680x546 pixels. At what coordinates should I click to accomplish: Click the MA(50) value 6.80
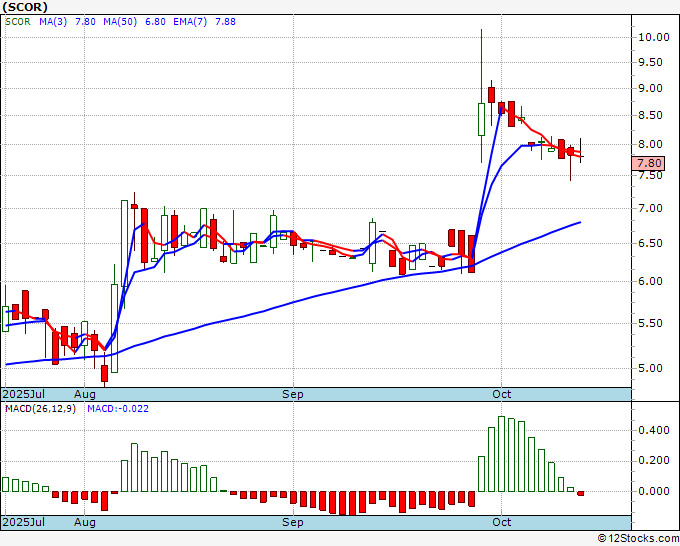[155, 22]
